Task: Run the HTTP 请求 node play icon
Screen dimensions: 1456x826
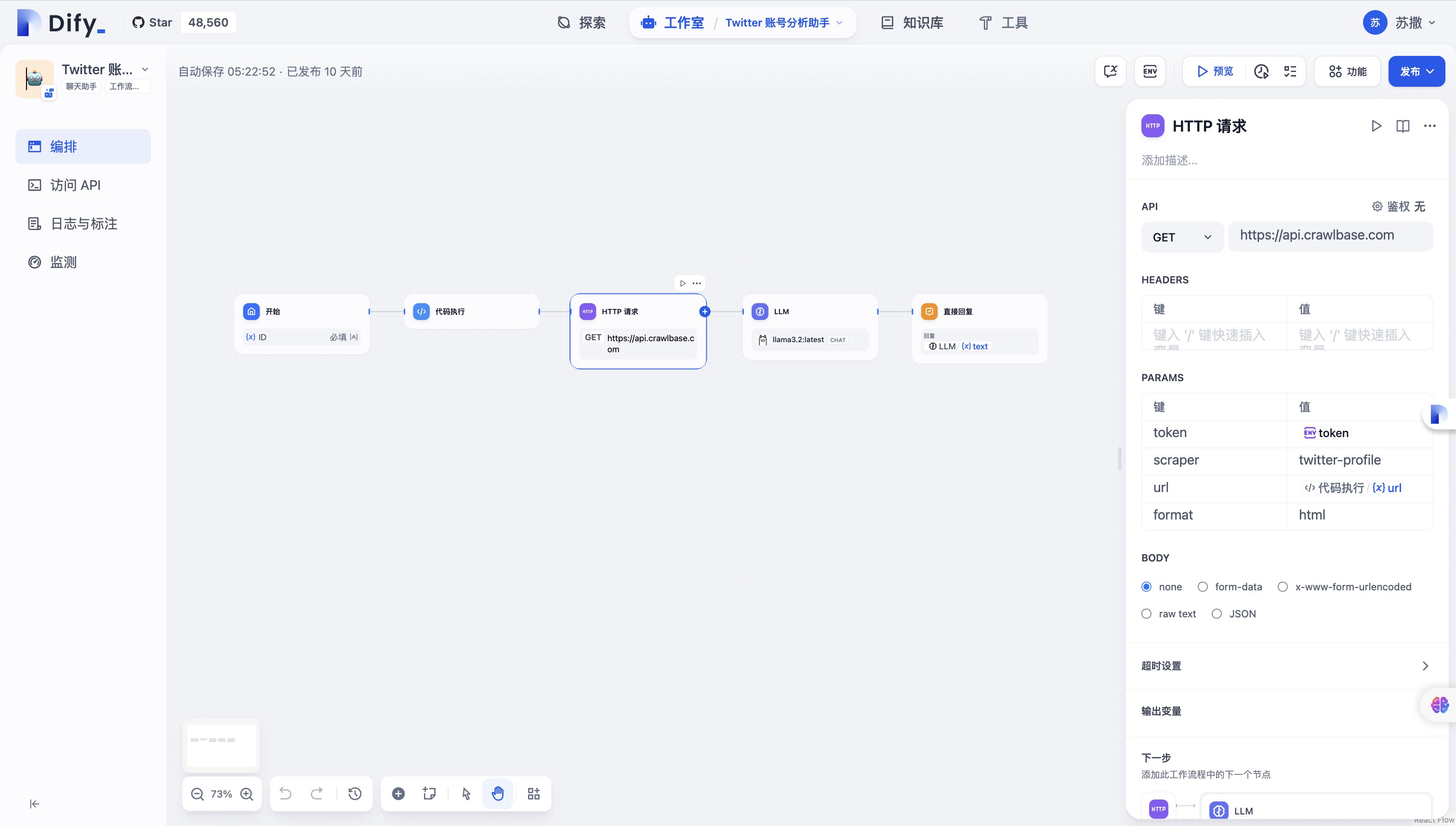Action: click(x=1376, y=126)
